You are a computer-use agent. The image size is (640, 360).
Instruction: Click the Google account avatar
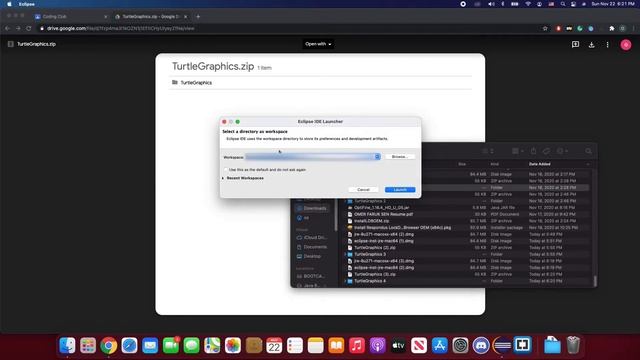click(x=626, y=45)
